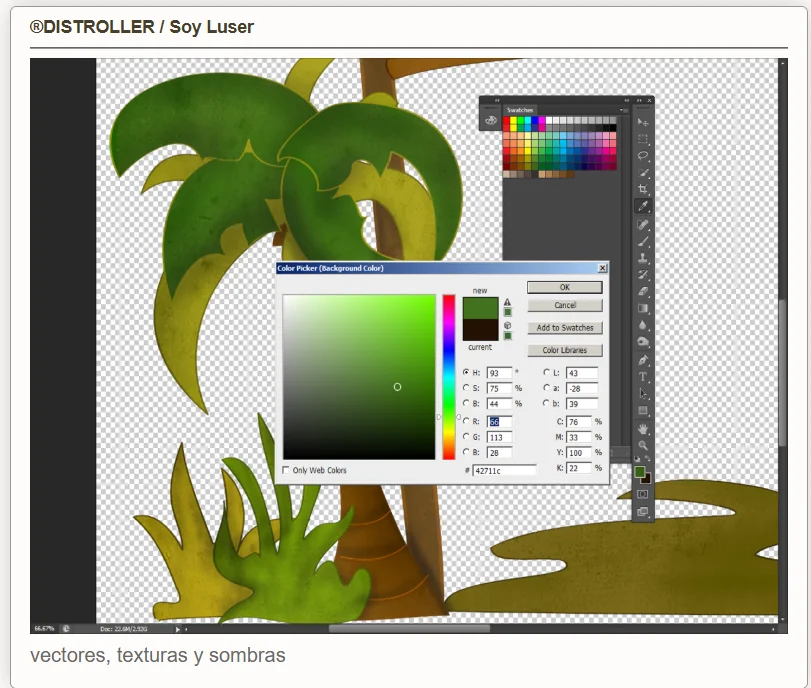The height and width of the screenshot is (688, 811).
Task: Select the Rectangular Marquee tool
Action: click(643, 139)
